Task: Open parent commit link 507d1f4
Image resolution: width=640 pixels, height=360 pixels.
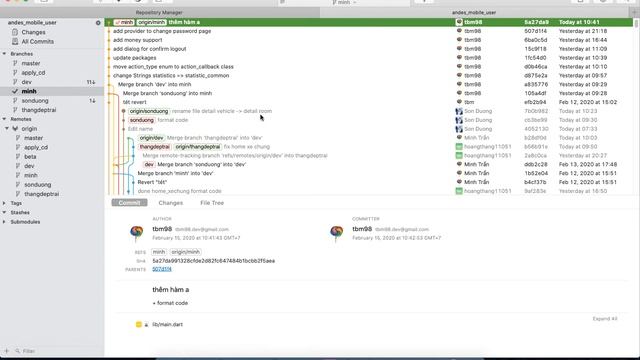Action: click(162, 269)
